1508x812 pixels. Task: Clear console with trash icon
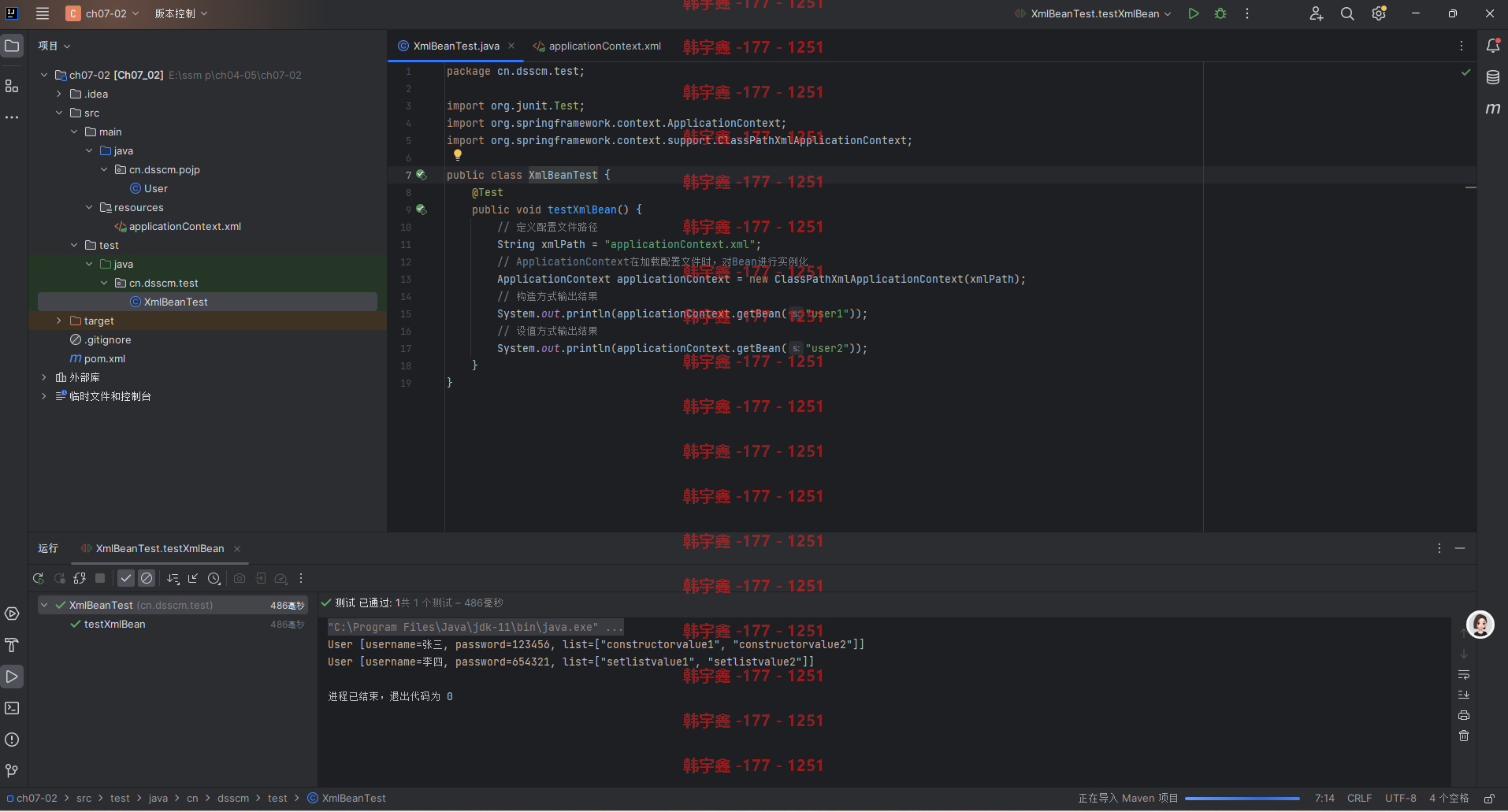click(x=1464, y=736)
